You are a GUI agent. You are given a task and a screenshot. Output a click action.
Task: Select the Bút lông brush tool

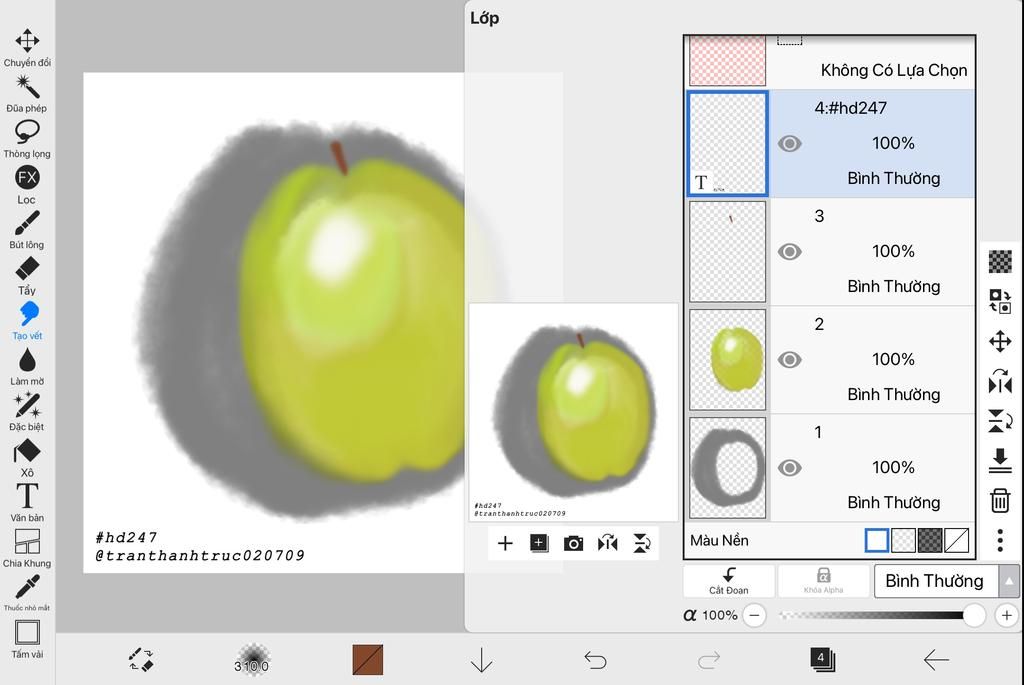[27, 230]
